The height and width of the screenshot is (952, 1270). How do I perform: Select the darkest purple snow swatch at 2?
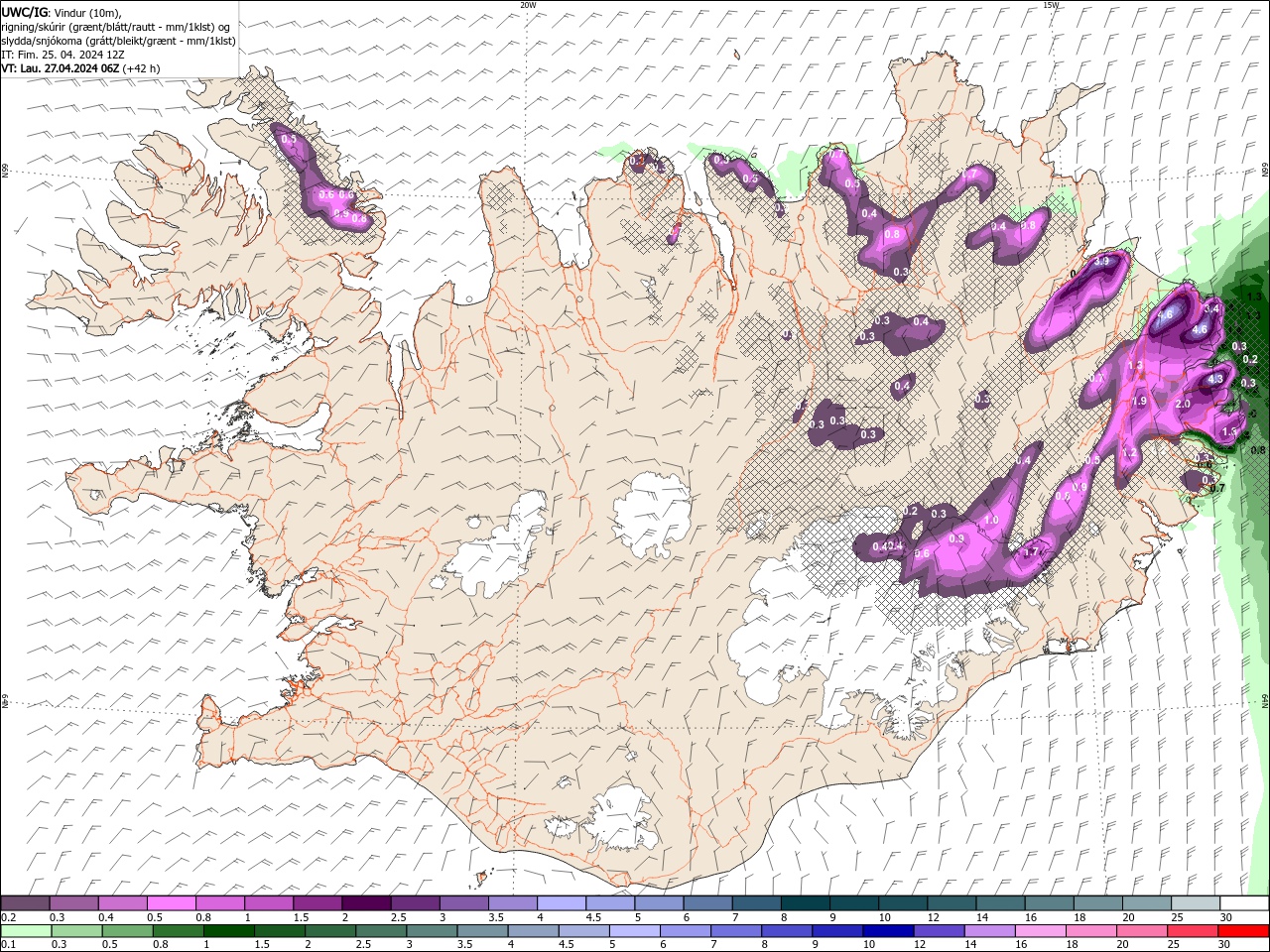[366, 903]
